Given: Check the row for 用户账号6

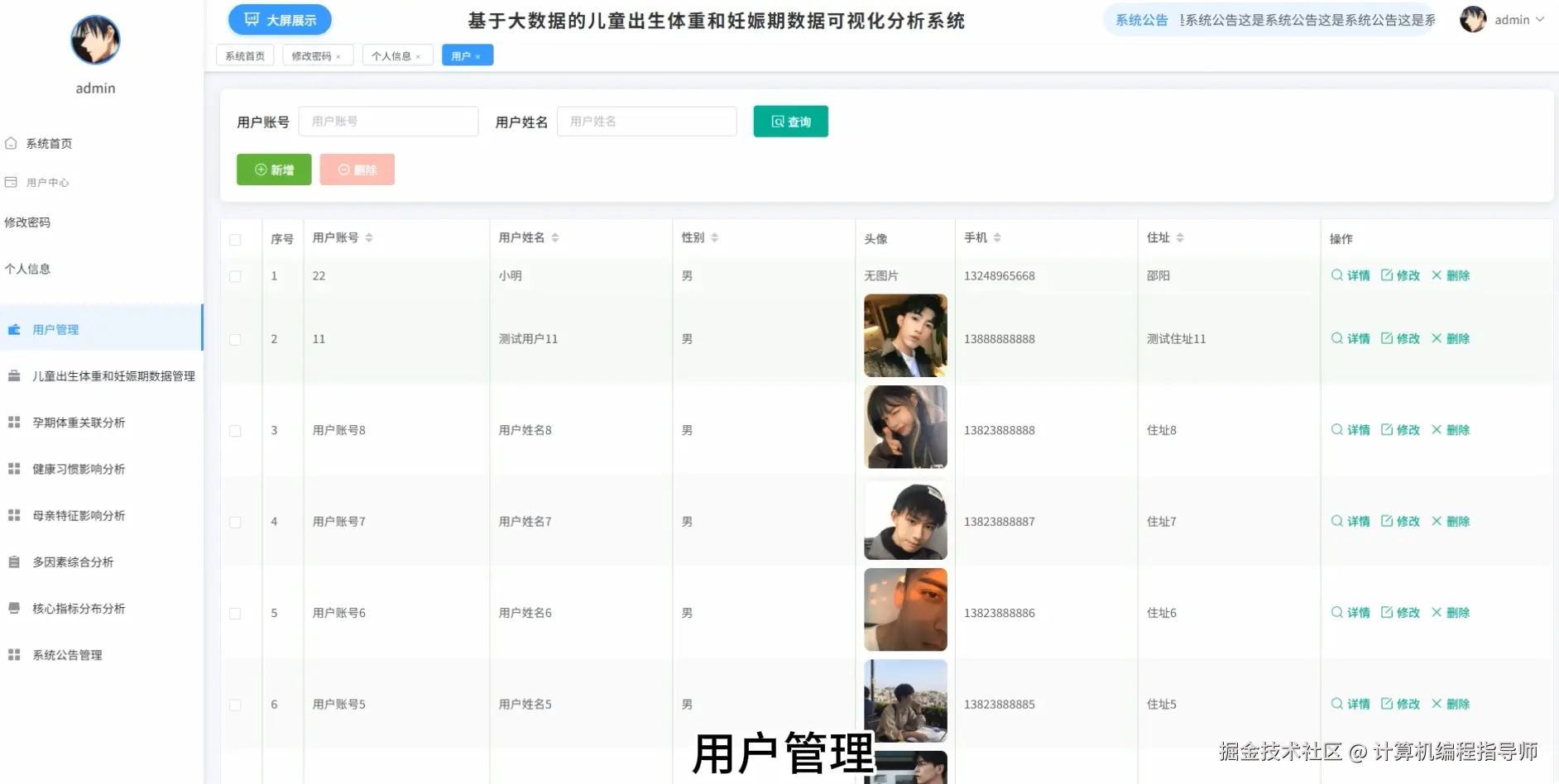Looking at the screenshot, I should pos(235,614).
